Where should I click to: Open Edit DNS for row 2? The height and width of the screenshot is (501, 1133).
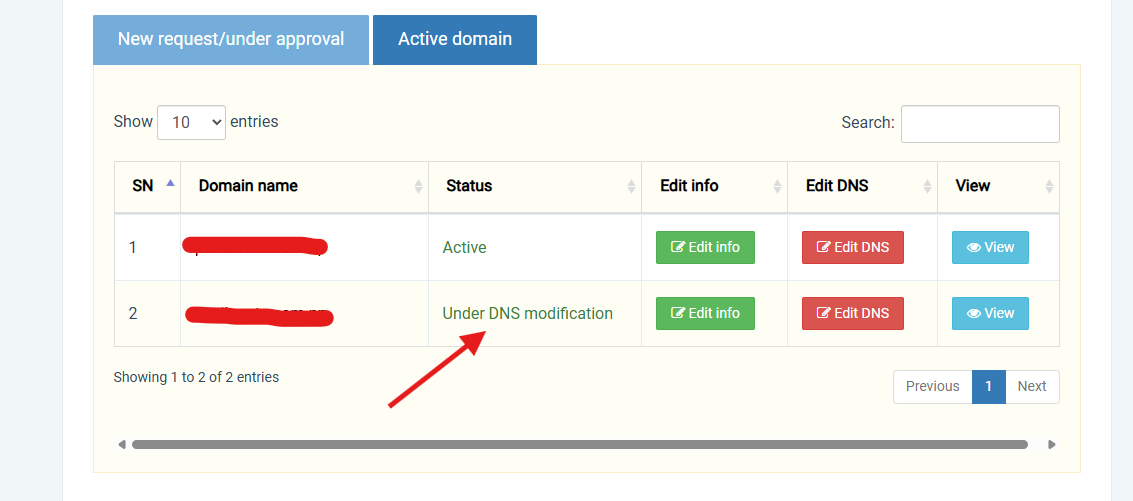853,313
